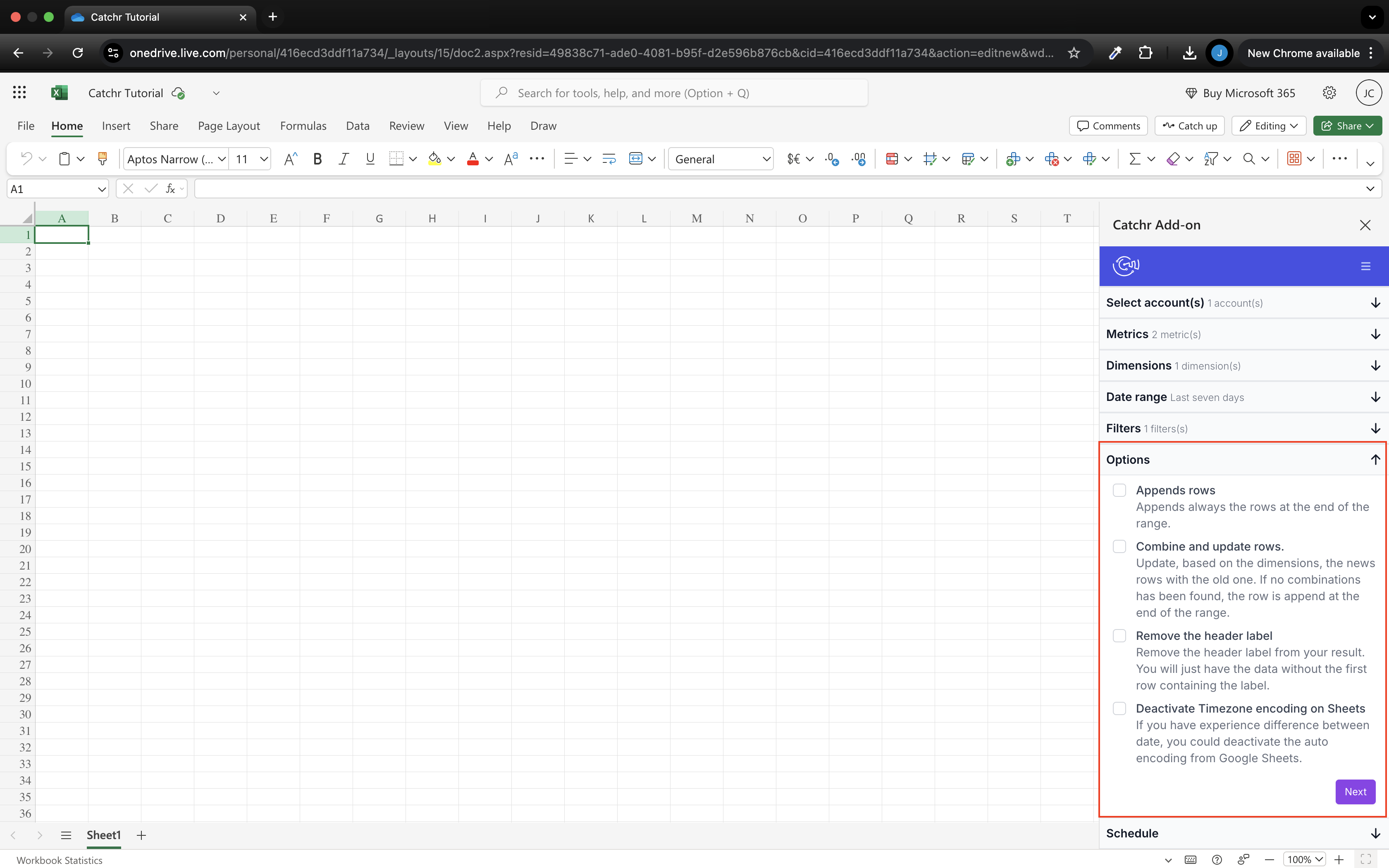
Task: Expand the Schedule section
Action: [x=1244, y=834]
